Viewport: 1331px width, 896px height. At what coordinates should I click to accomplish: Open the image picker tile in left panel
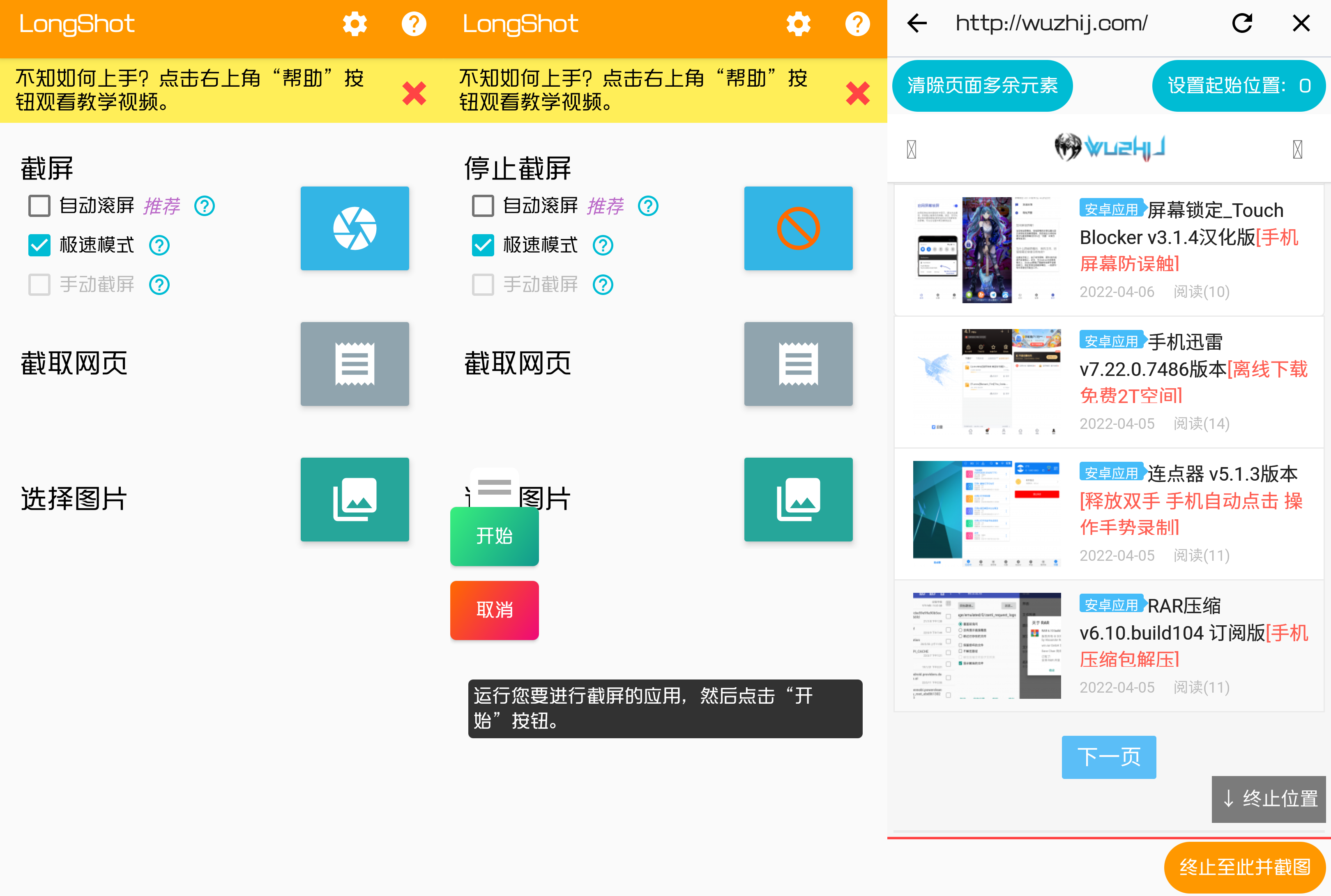coord(354,499)
